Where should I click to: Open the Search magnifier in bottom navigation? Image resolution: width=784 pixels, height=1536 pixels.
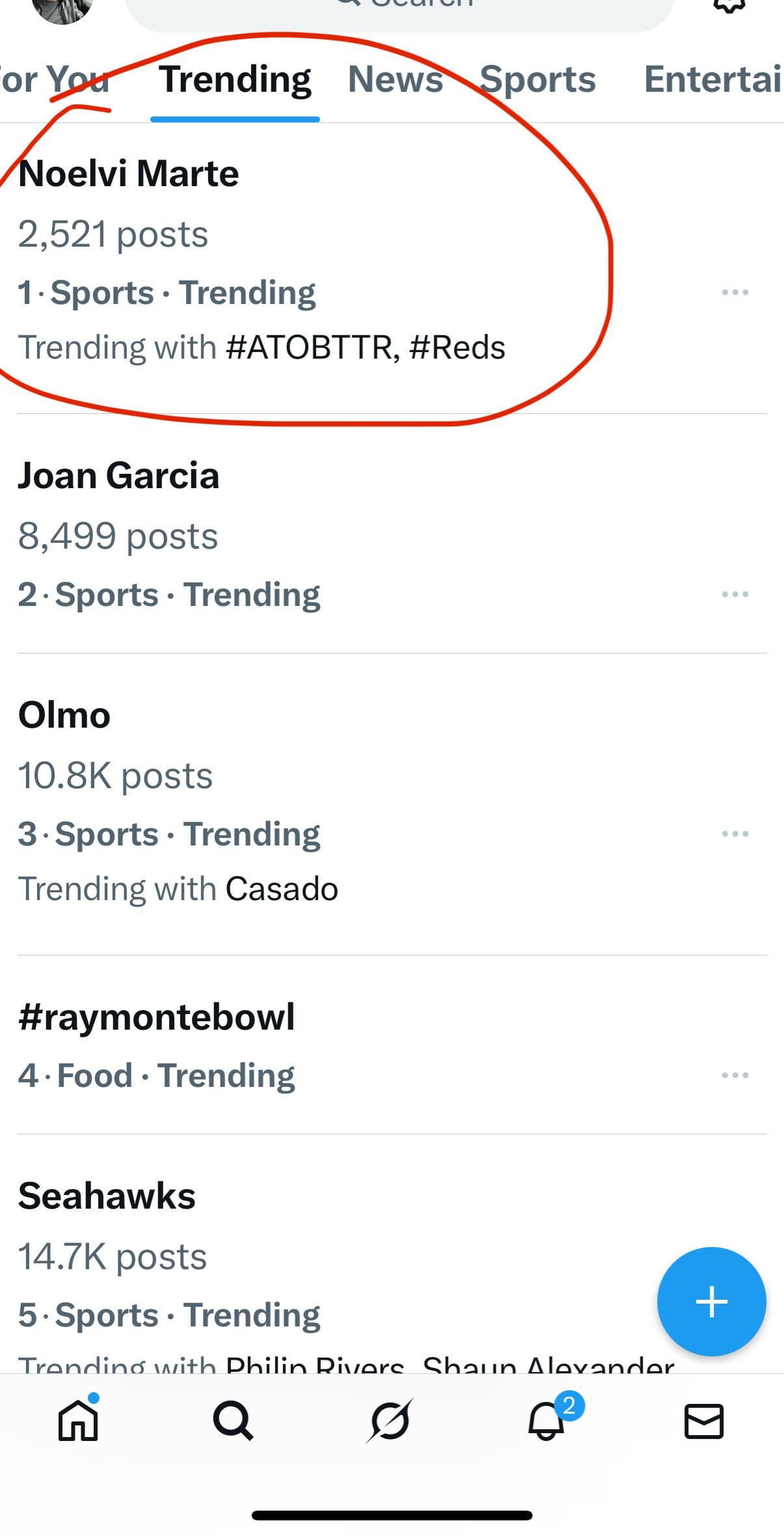coord(233,1421)
